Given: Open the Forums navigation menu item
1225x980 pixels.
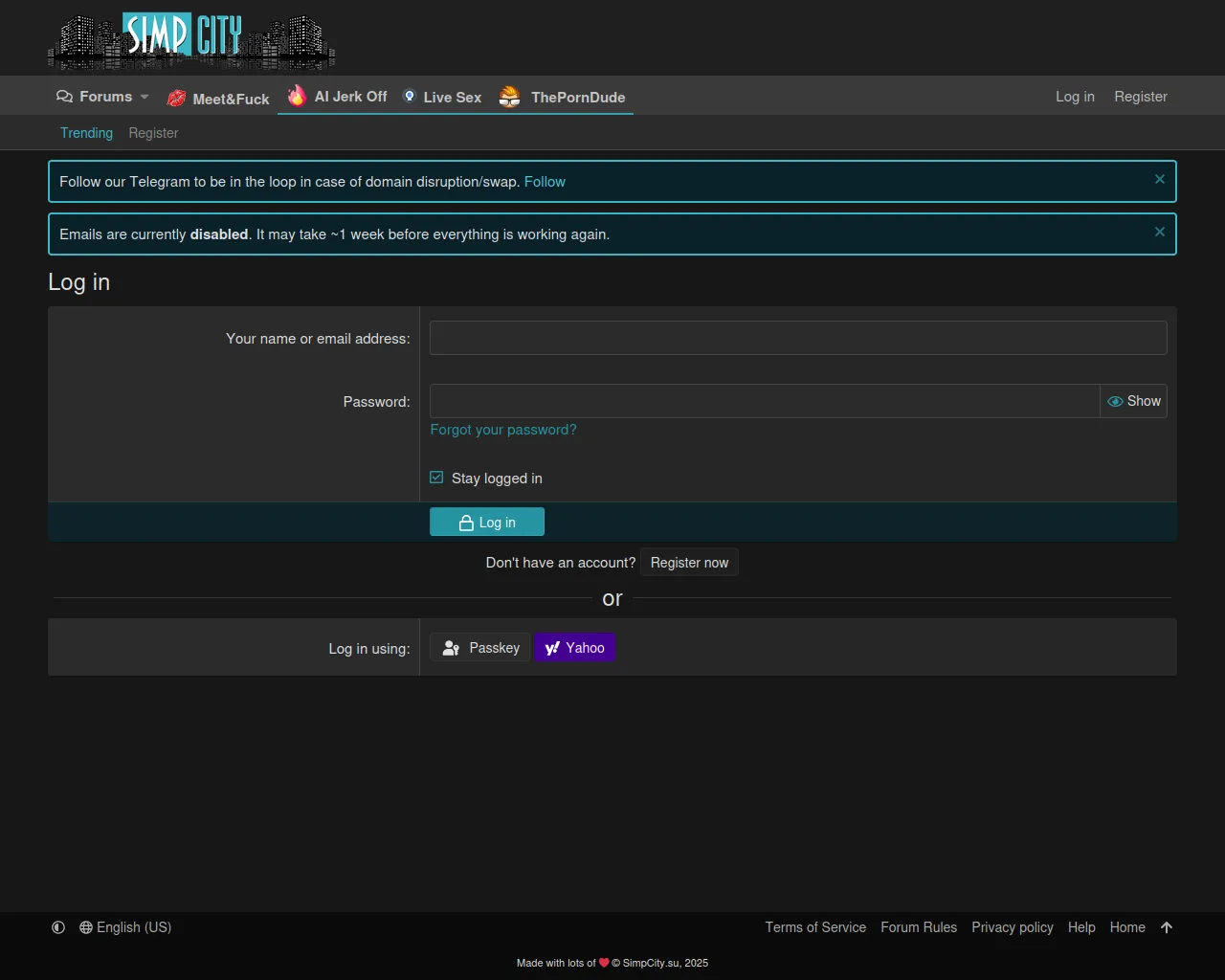Looking at the screenshot, I should point(95,97).
